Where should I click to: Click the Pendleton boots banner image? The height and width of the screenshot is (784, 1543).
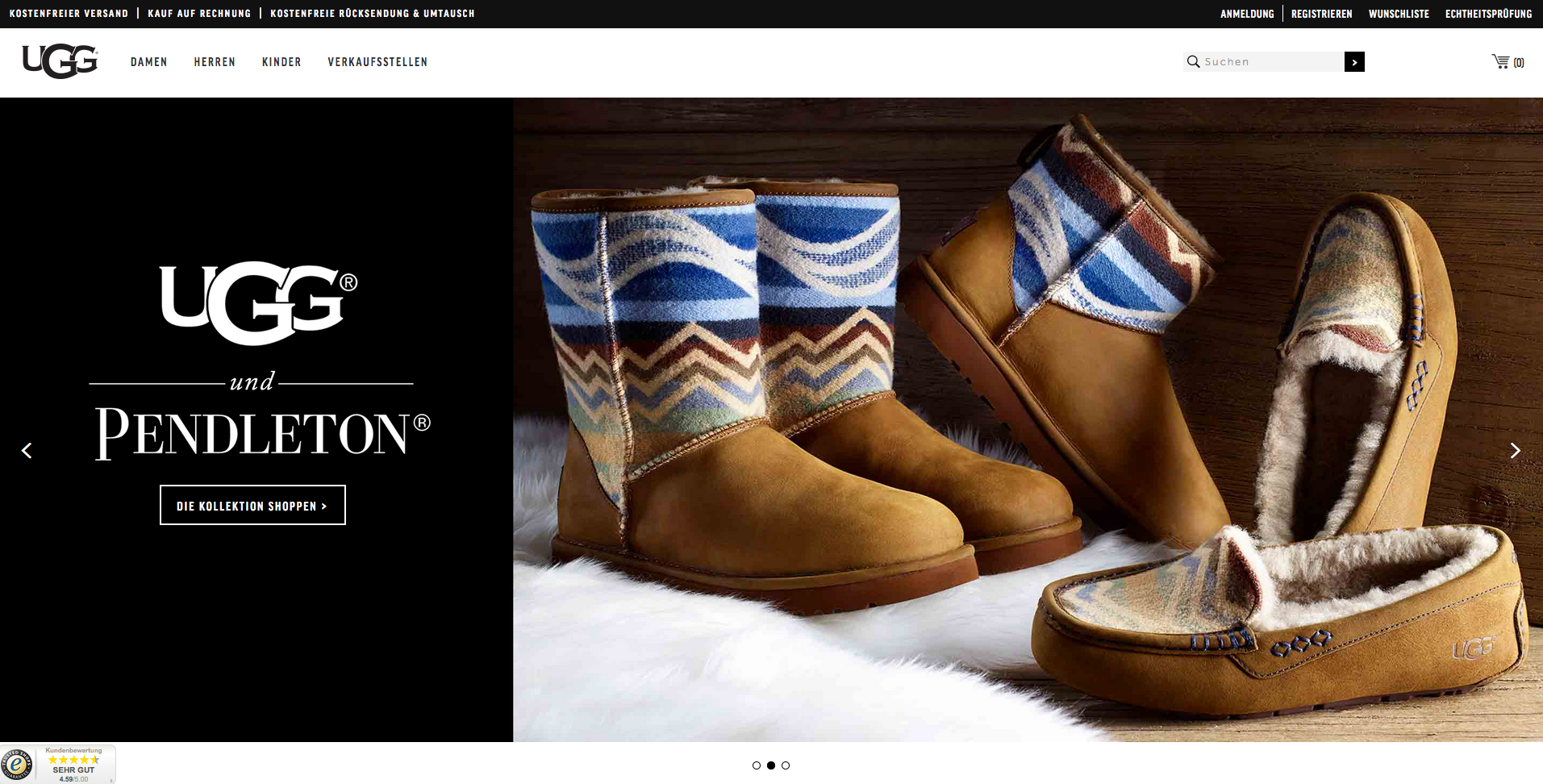(x=1028, y=419)
